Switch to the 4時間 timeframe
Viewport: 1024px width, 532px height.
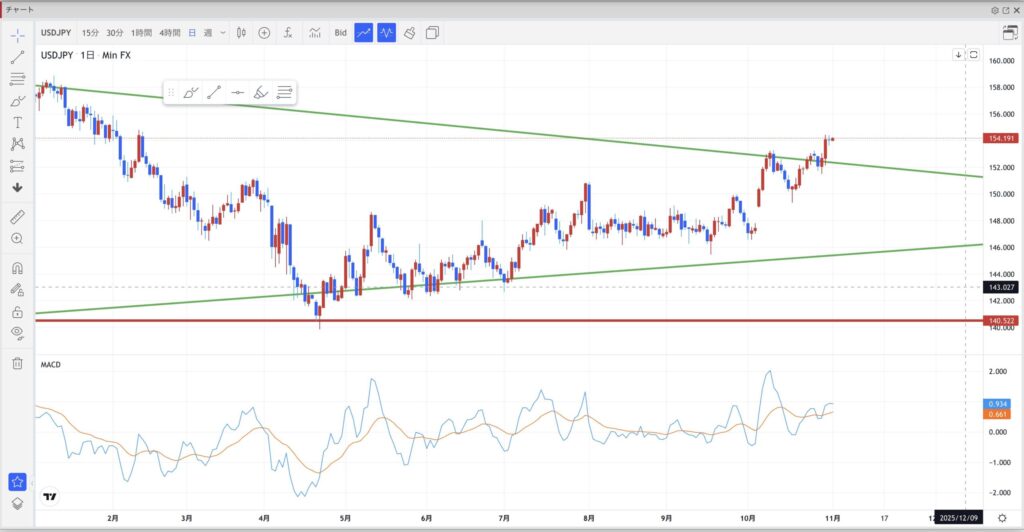tap(170, 33)
